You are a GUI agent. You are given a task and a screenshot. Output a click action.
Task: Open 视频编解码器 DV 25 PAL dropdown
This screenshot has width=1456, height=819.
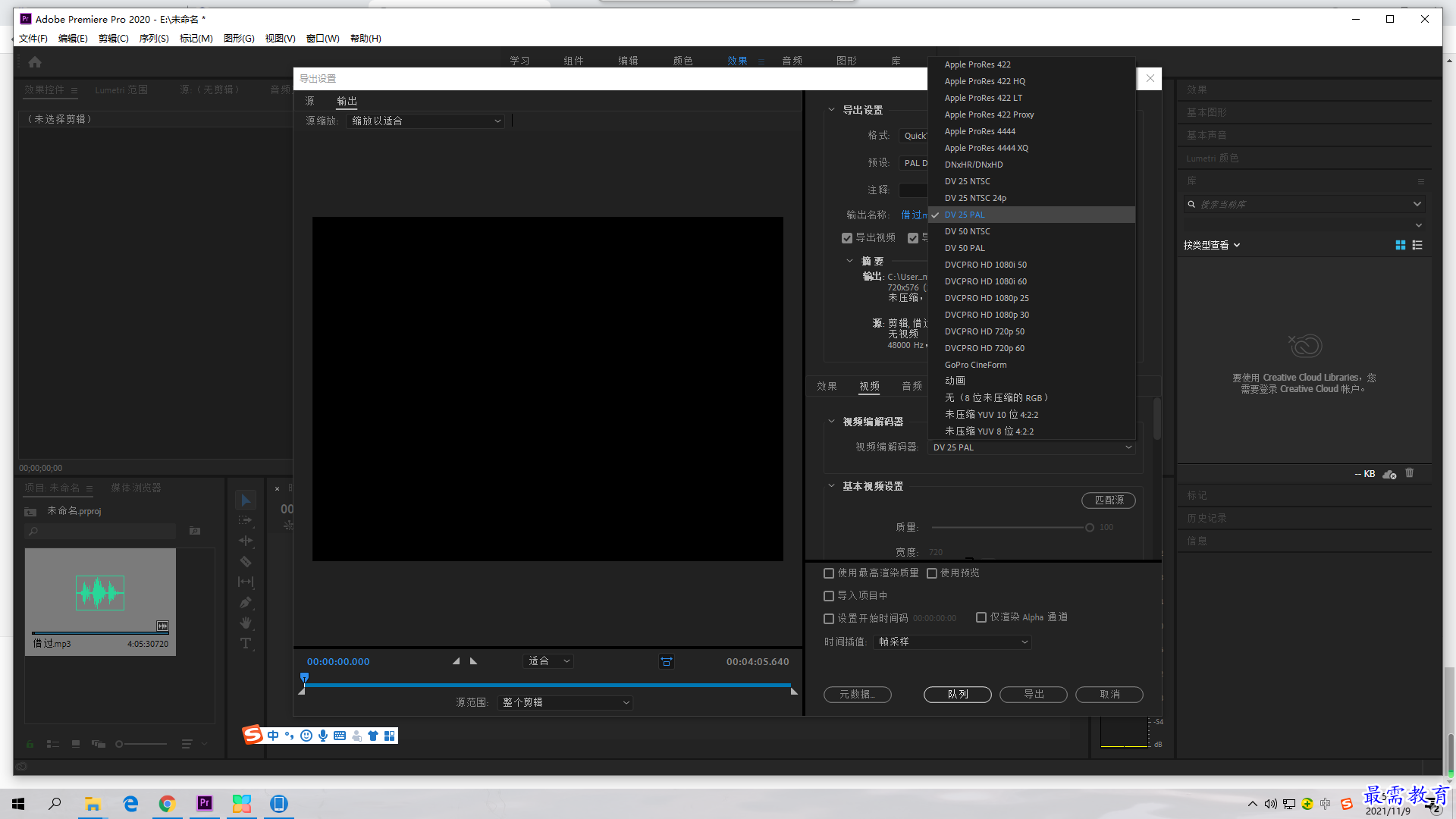[1031, 447]
